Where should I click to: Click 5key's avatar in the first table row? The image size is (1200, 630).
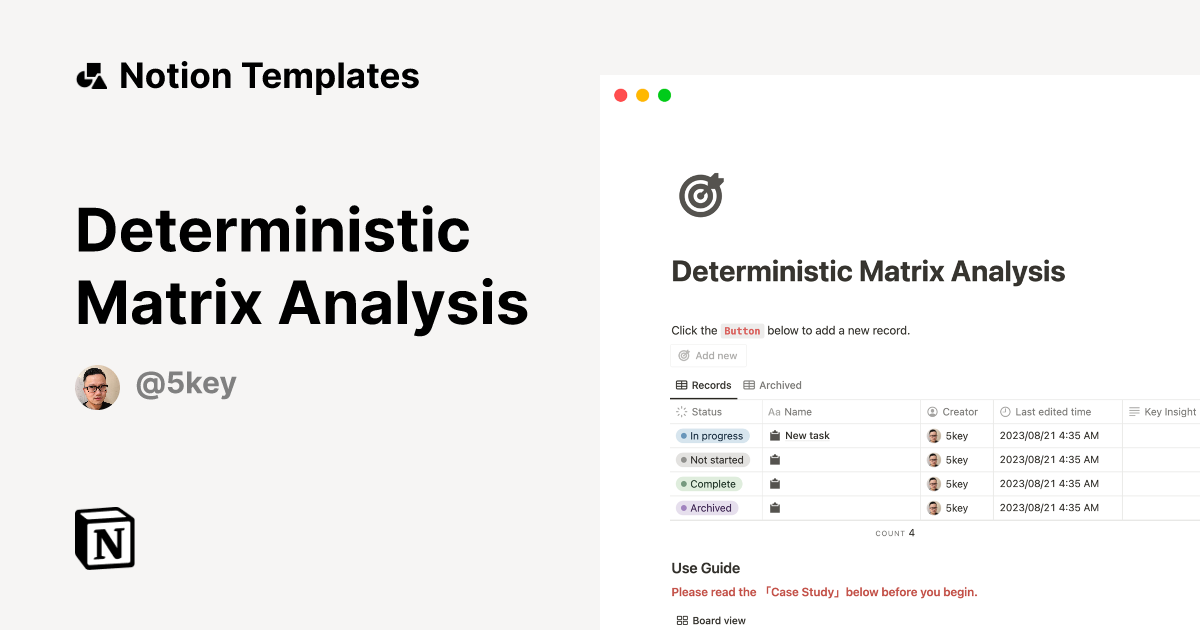931,435
